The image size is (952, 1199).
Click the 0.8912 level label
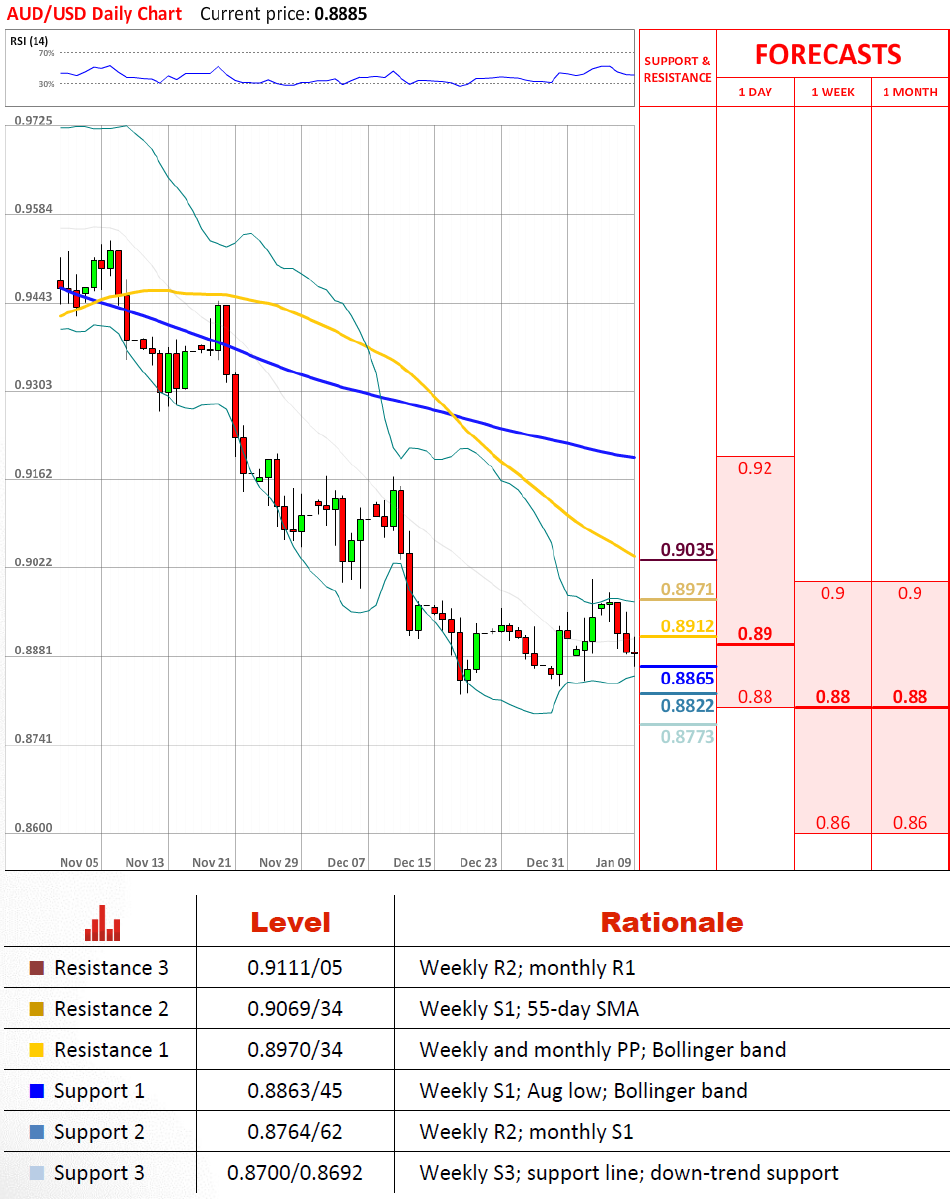(x=687, y=626)
